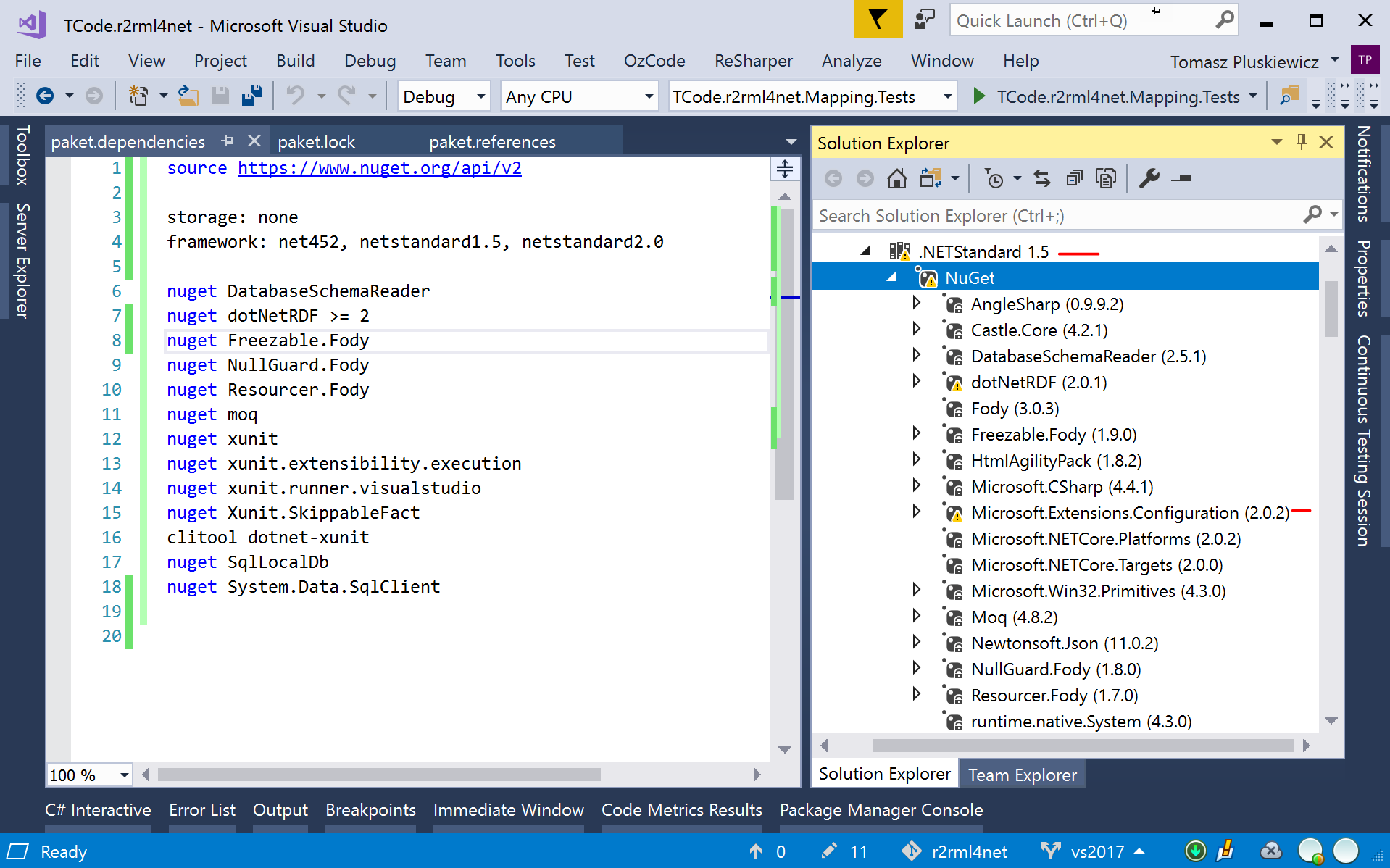Click Show All Files icon

[1106, 178]
